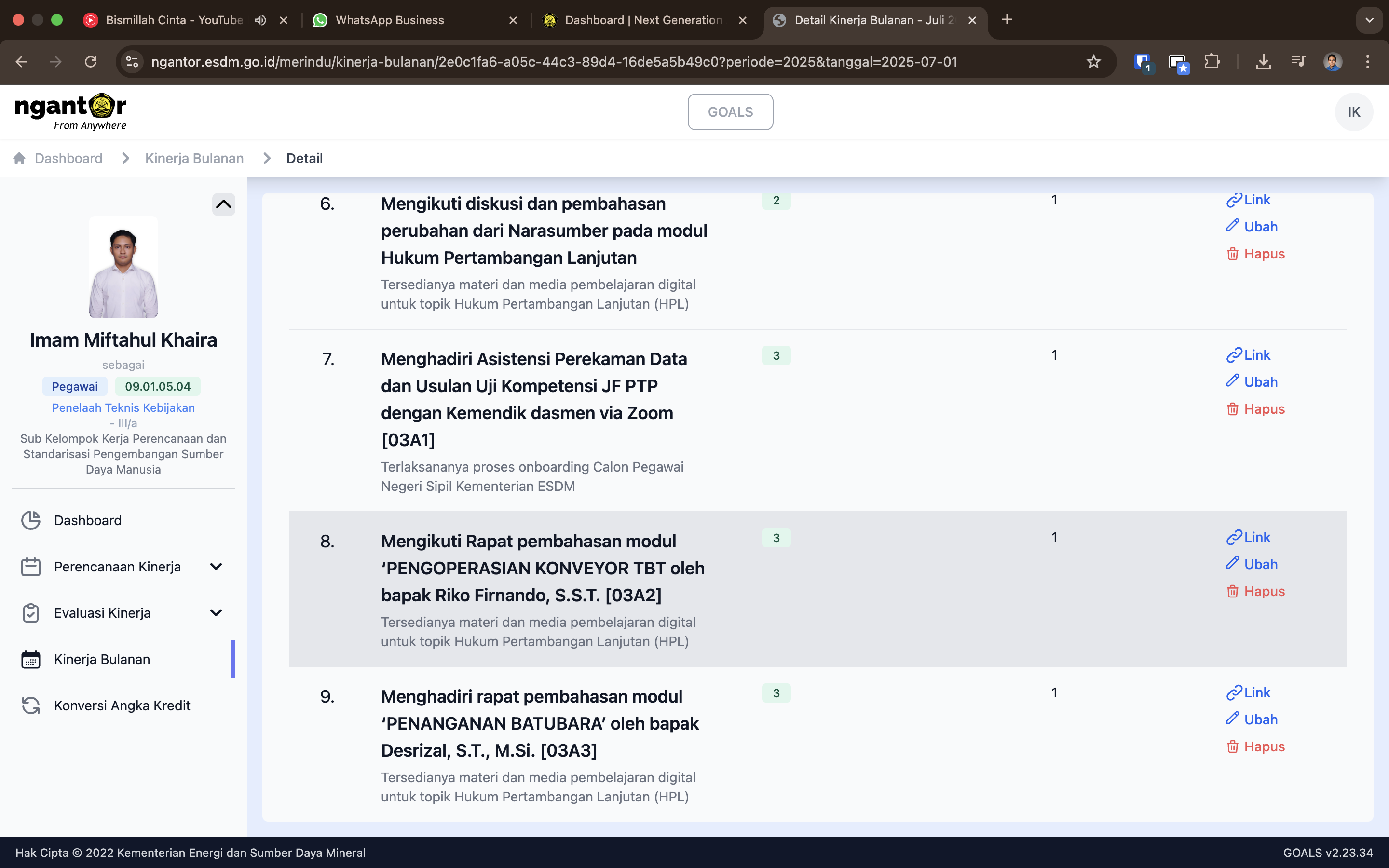Click the Konversi Angka Kredit refresh icon
This screenshot has width=1389, height=868.
pos(31,705)
